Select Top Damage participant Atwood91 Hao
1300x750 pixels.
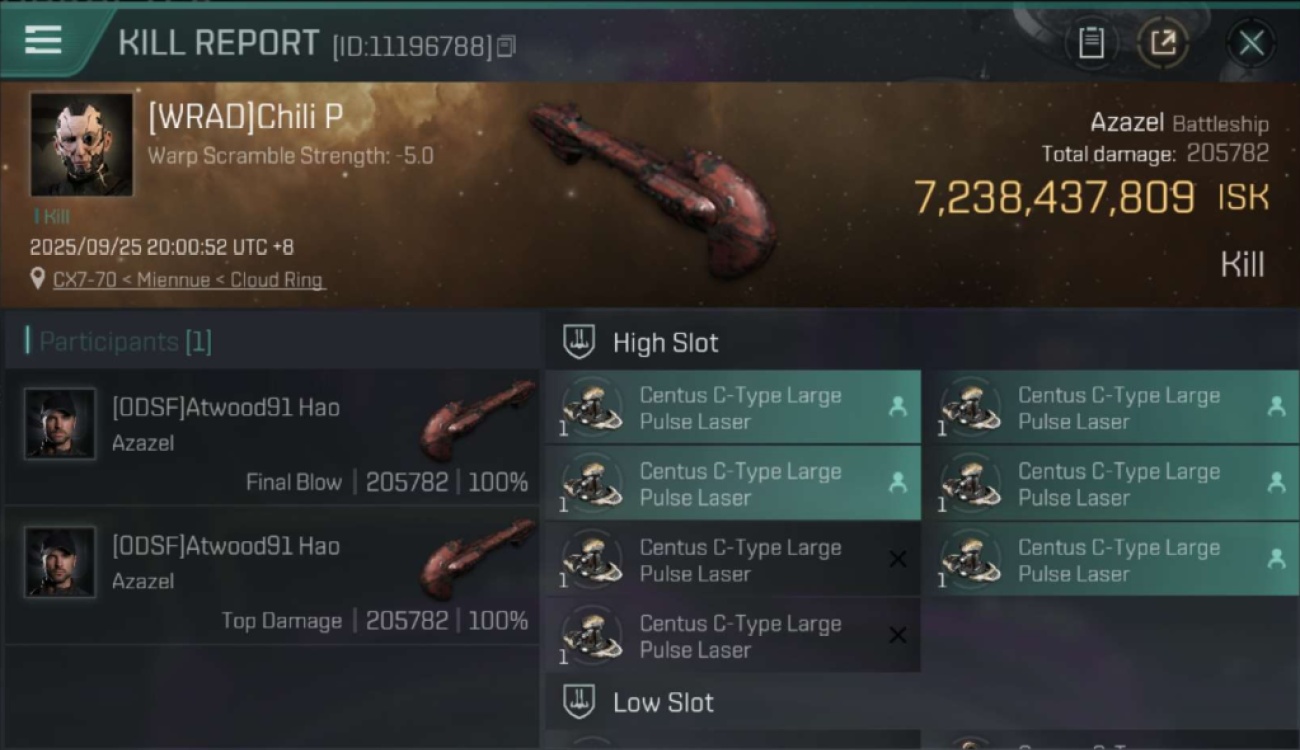click(x=225, y=546)
